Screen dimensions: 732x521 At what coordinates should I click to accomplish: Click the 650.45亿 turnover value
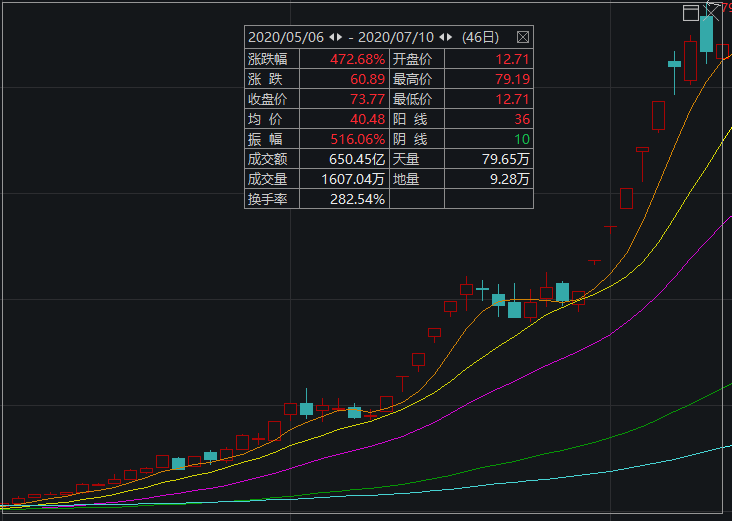click(x=357, y=159)
